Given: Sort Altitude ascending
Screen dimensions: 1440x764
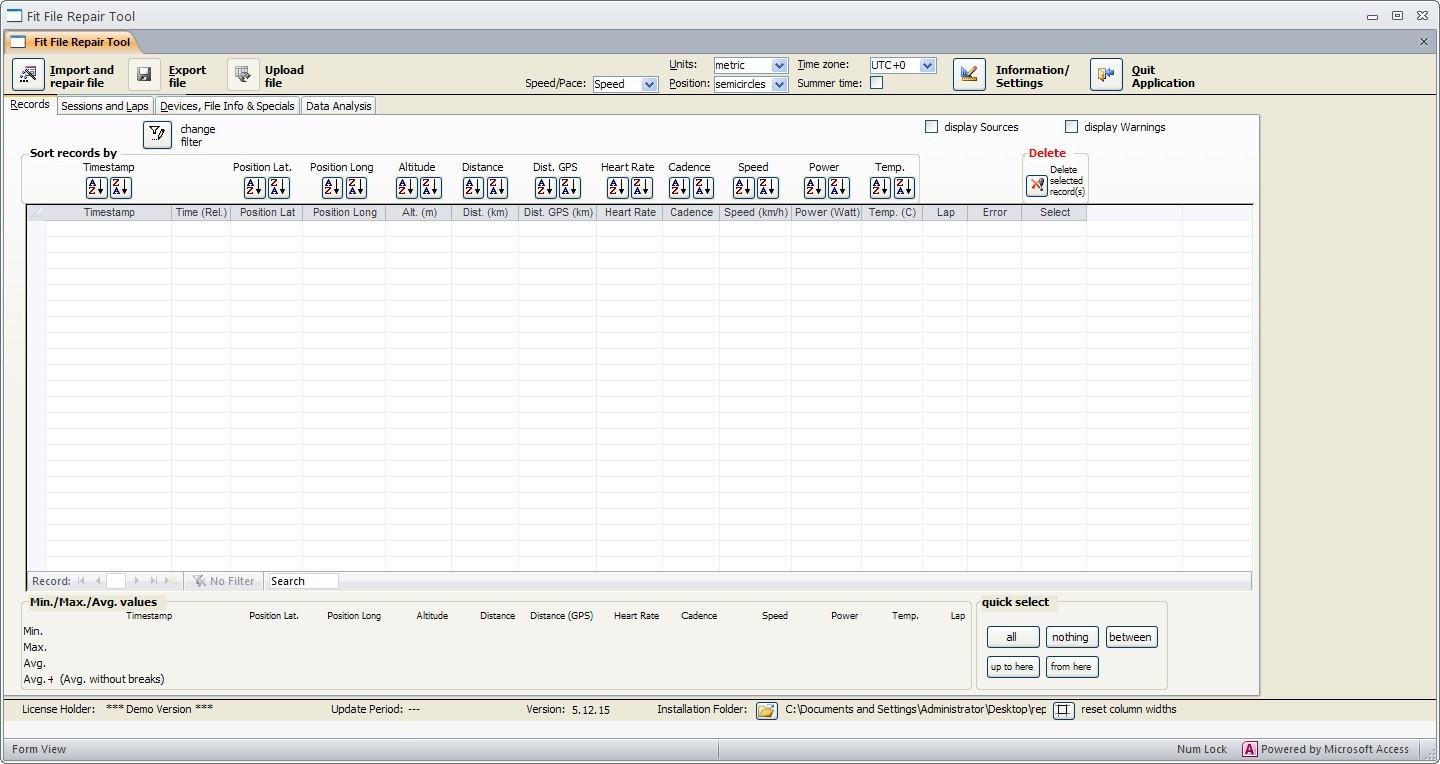Looking at the screenshot, I should coord(406,187).
